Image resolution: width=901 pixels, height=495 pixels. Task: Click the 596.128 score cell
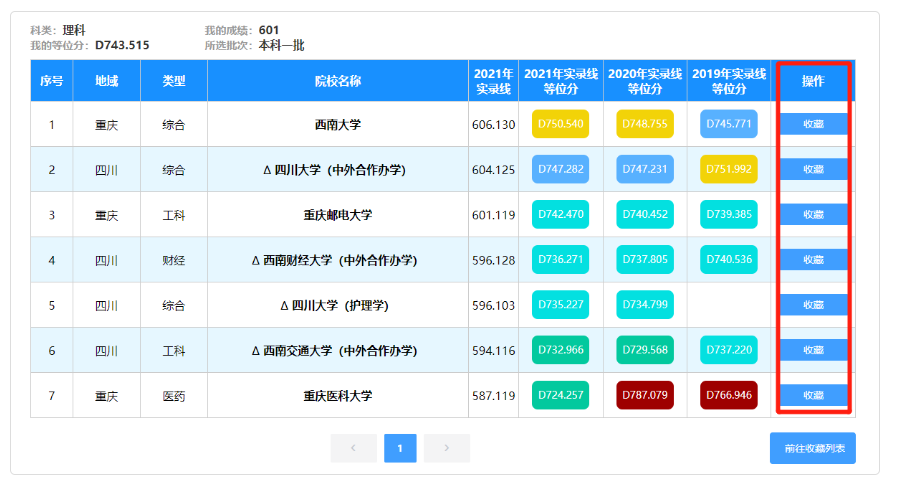(494, 260)
